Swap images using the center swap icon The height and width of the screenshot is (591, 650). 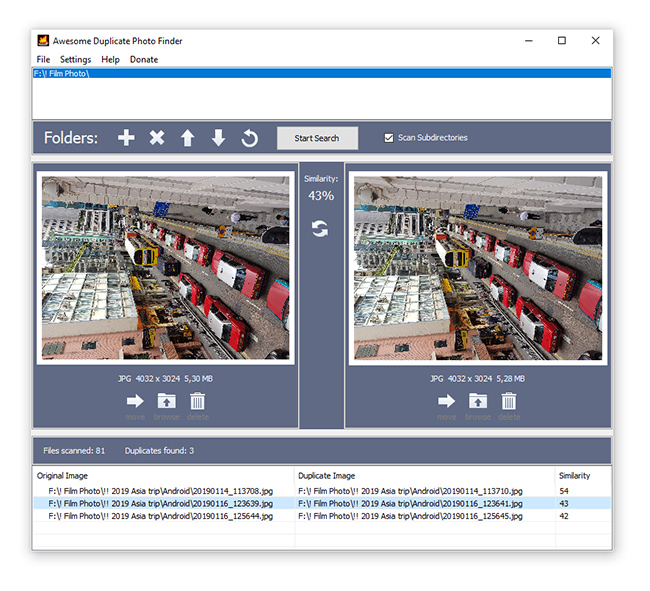320,228
